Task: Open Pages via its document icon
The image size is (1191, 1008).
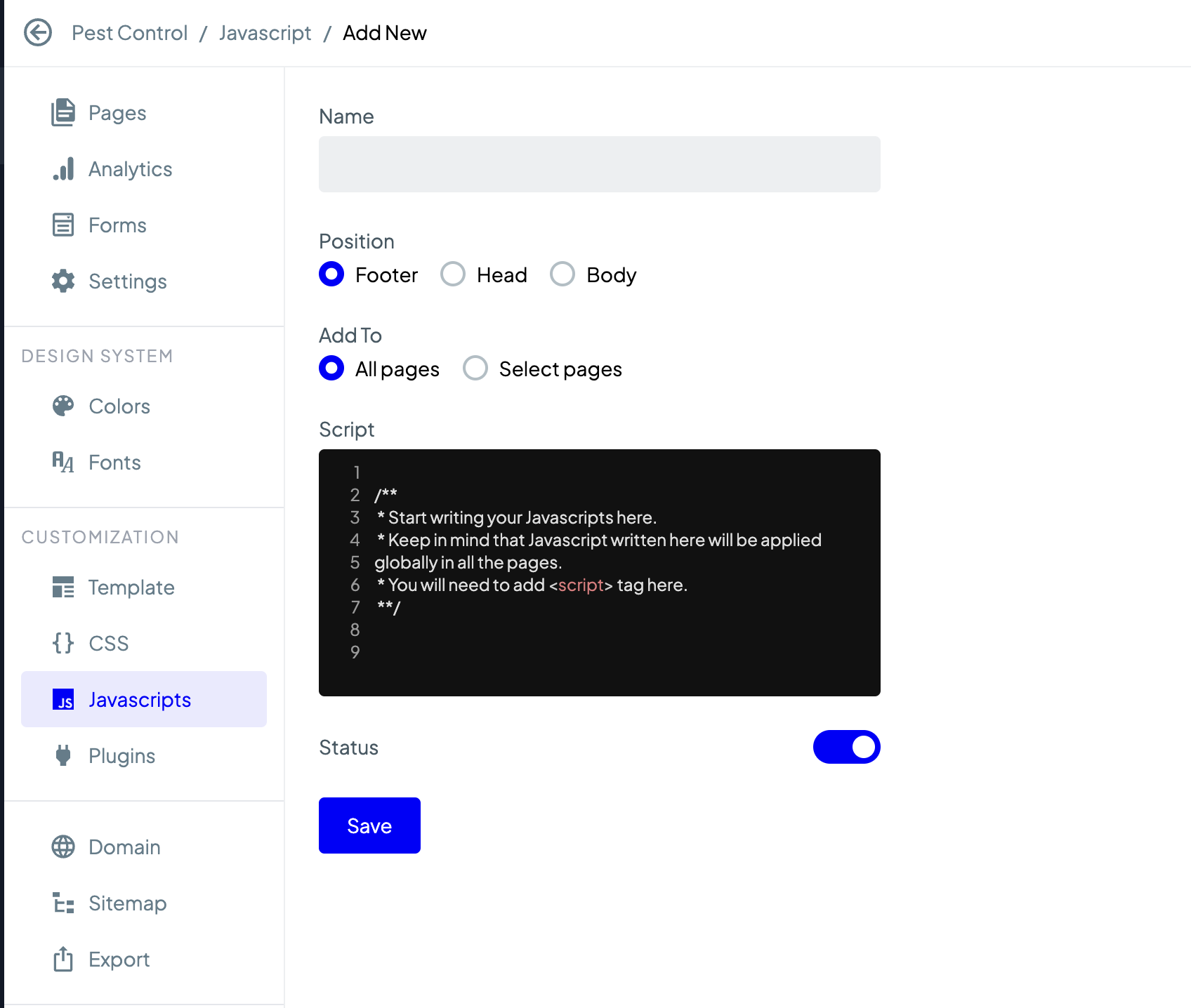Action: [x=63, y=112]
